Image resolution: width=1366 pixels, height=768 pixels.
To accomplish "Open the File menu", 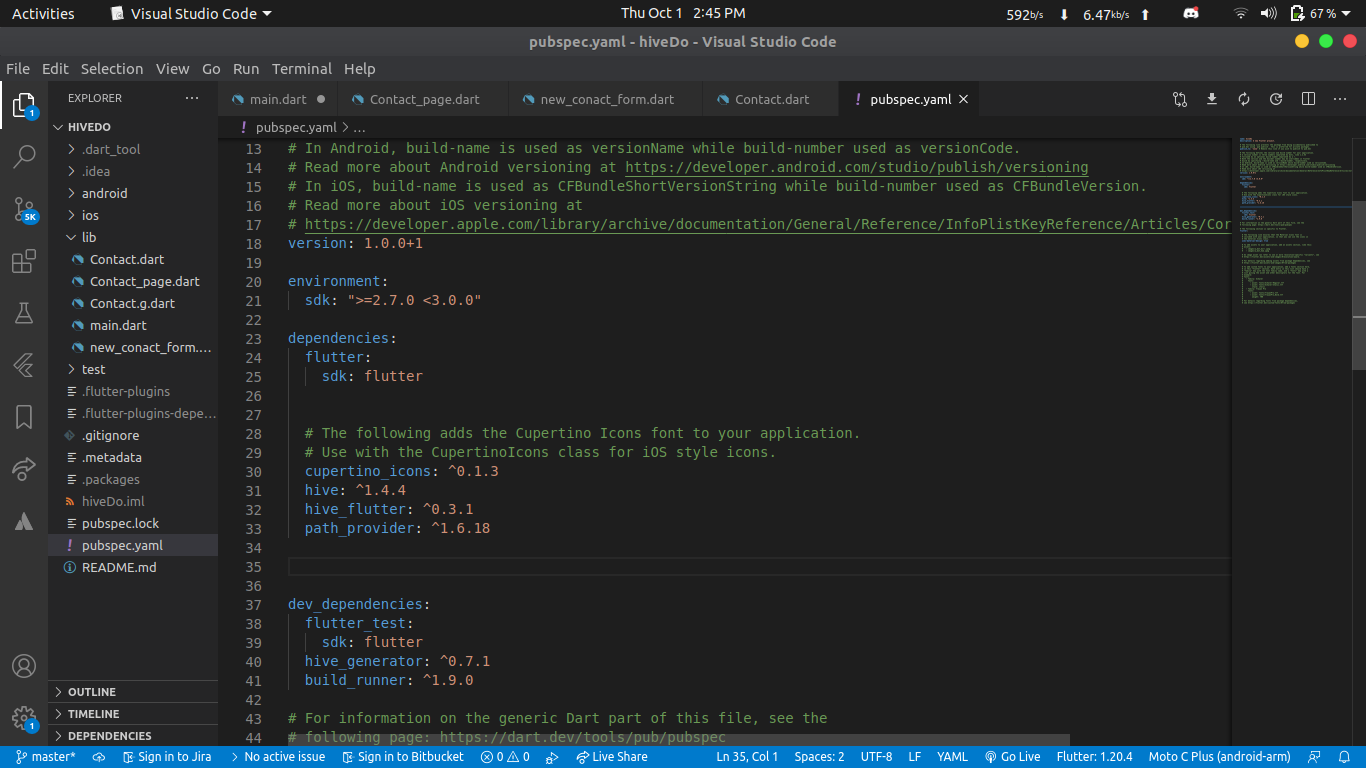I will (18, 69).
